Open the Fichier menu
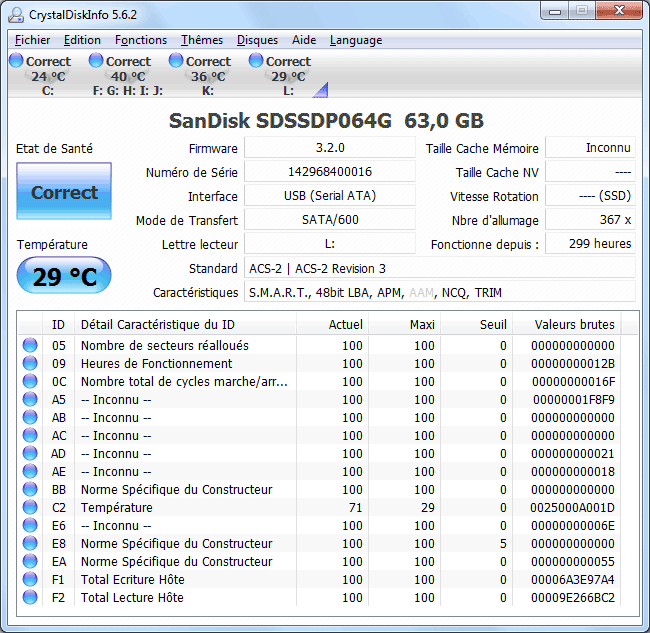 tap(32, 40)
